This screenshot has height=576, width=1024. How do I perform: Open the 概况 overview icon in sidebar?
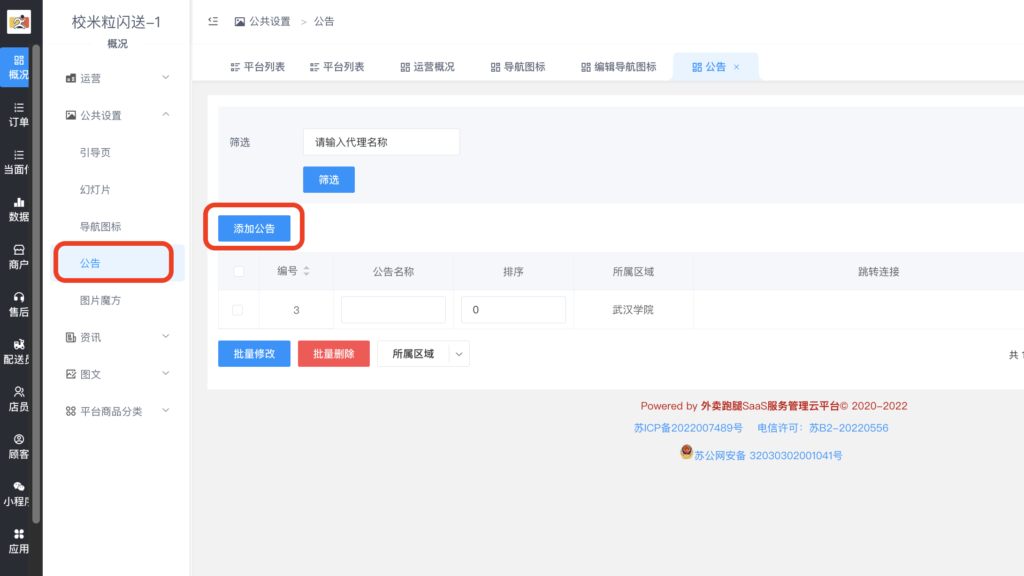18,68
